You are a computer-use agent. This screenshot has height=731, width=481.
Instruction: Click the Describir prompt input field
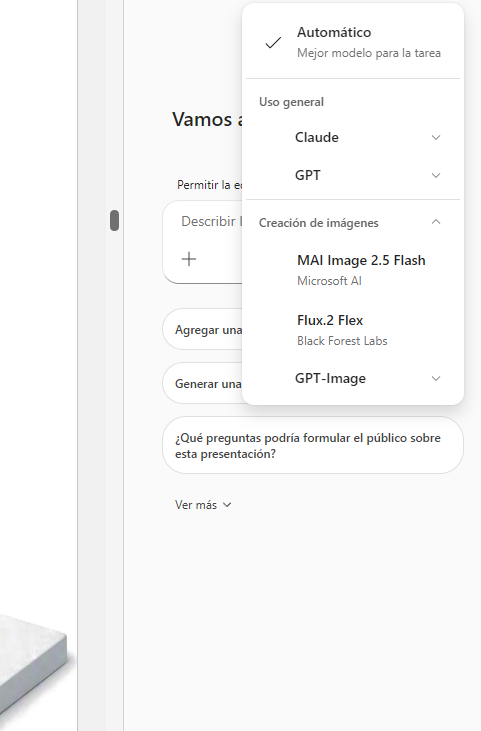[x=211, y=221]
